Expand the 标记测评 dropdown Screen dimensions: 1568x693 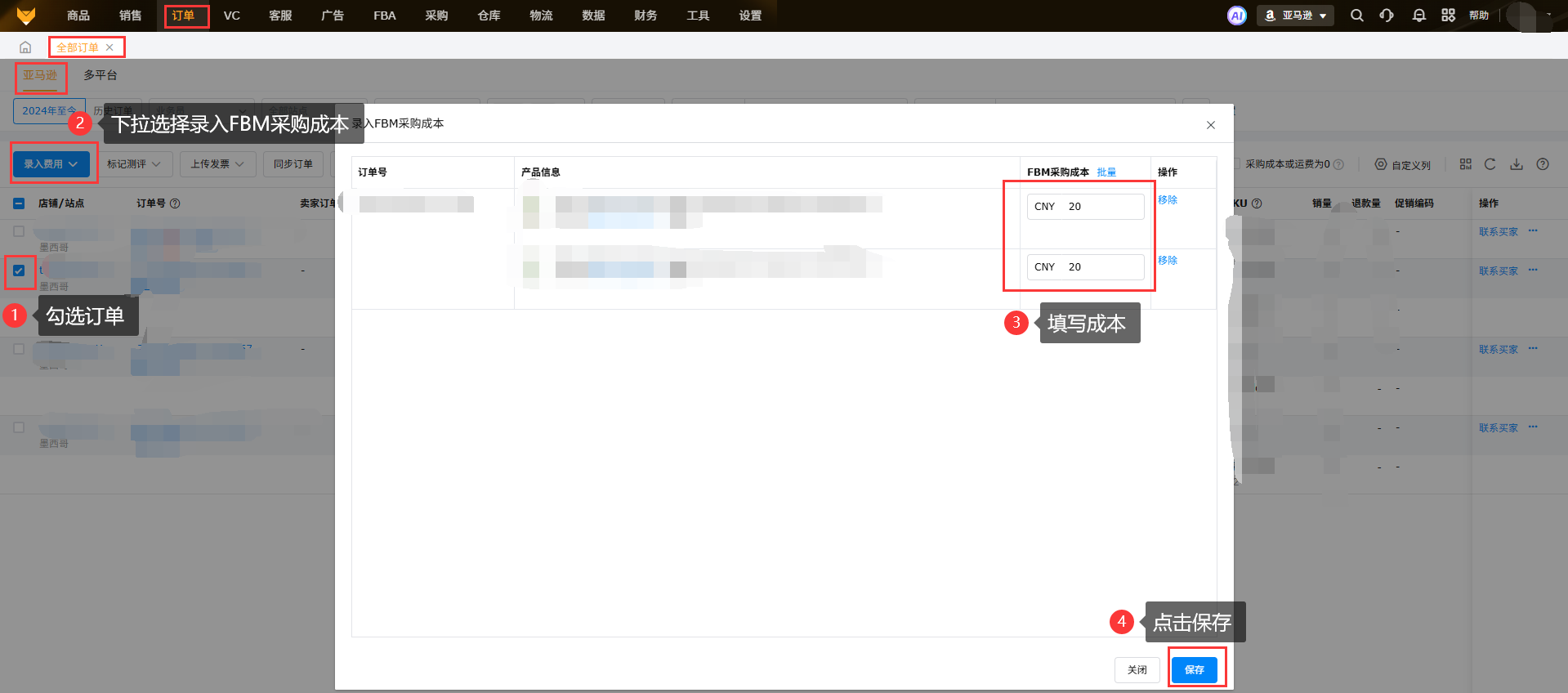coord(135,164)
